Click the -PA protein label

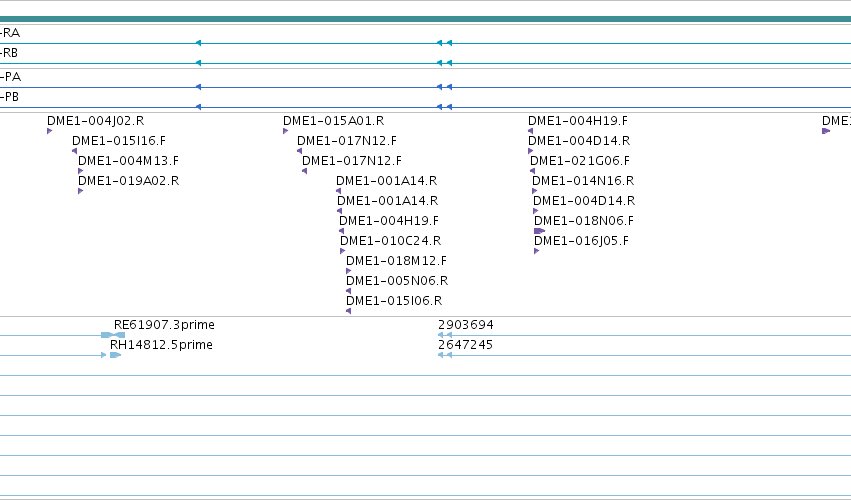[x=11, y=77]
